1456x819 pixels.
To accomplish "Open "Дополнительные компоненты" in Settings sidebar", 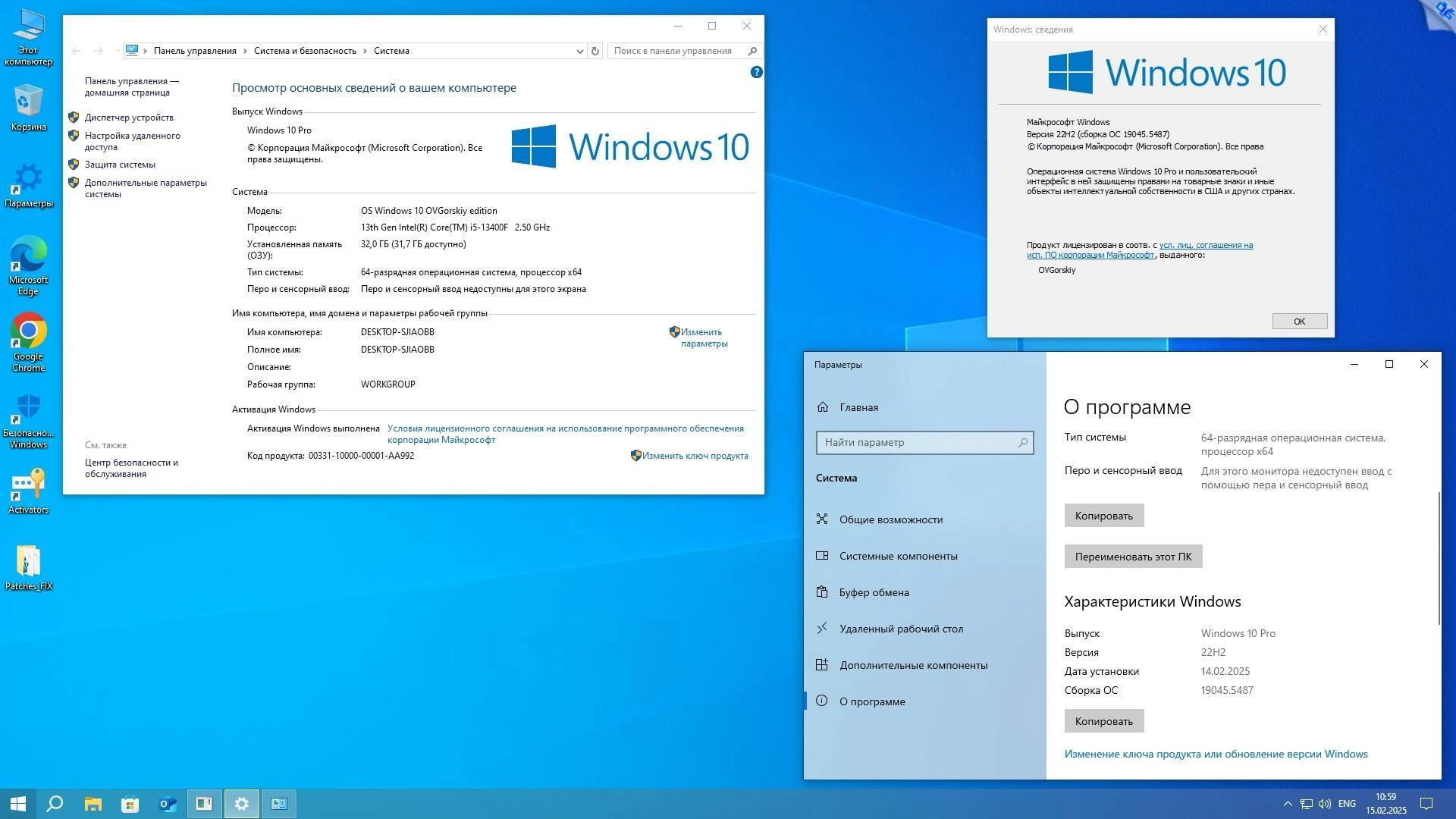I will tap(913, 665).
